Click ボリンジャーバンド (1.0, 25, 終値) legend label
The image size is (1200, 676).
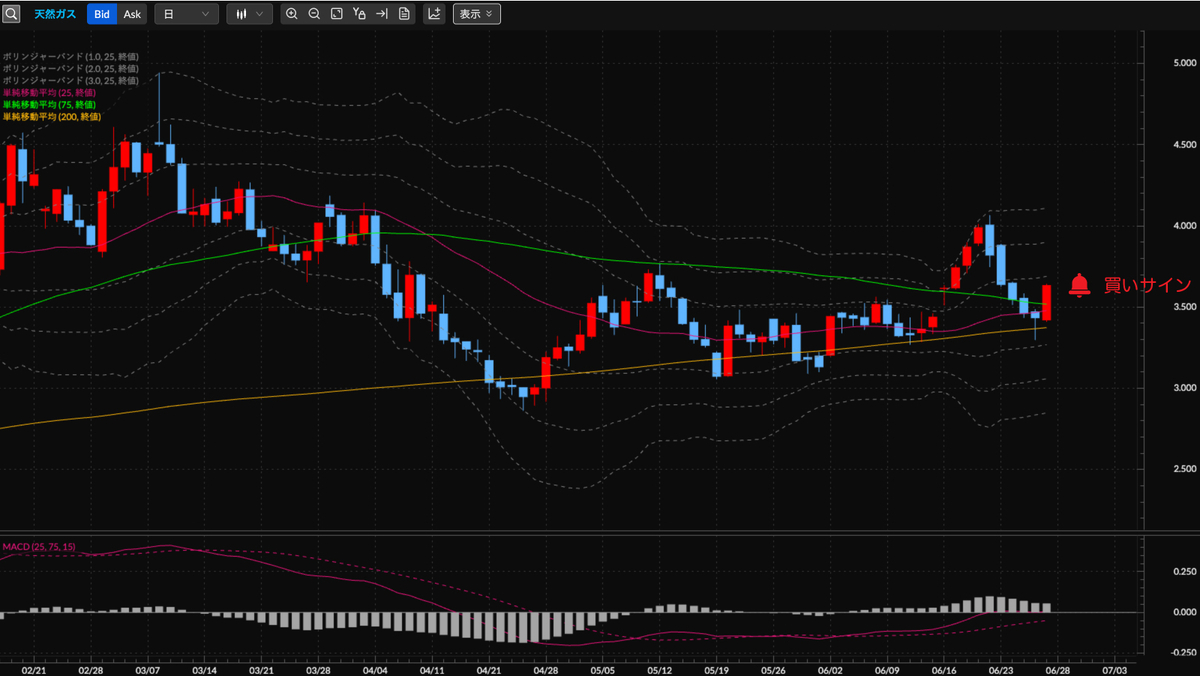coord(69,56)
